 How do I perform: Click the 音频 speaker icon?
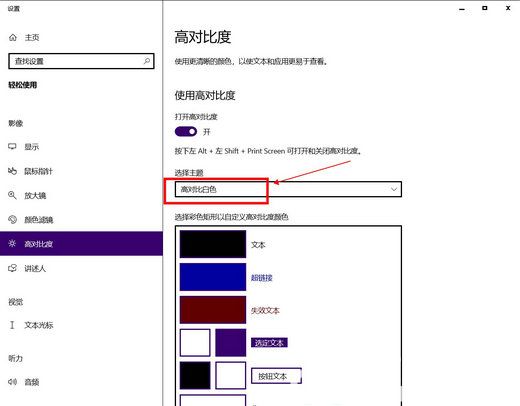coord(12,382)
